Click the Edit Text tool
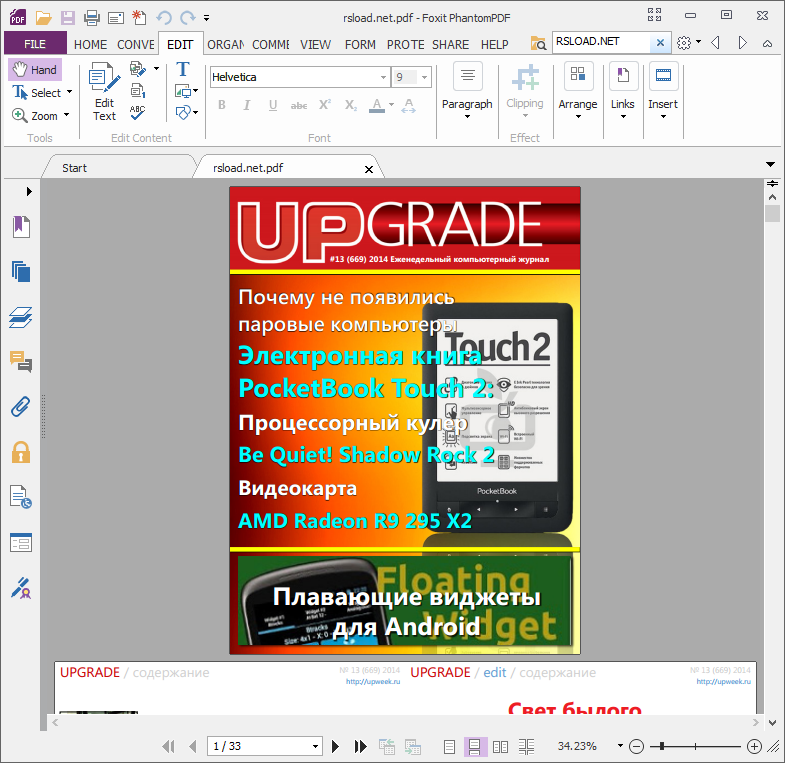 104,91
